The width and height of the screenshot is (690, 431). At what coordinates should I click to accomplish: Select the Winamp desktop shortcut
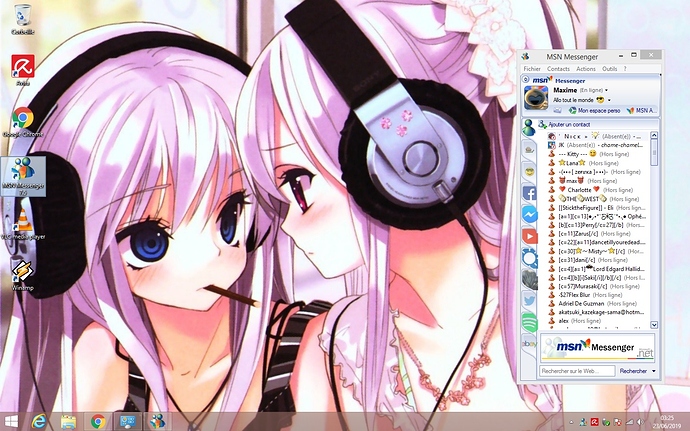coord(22,276)
